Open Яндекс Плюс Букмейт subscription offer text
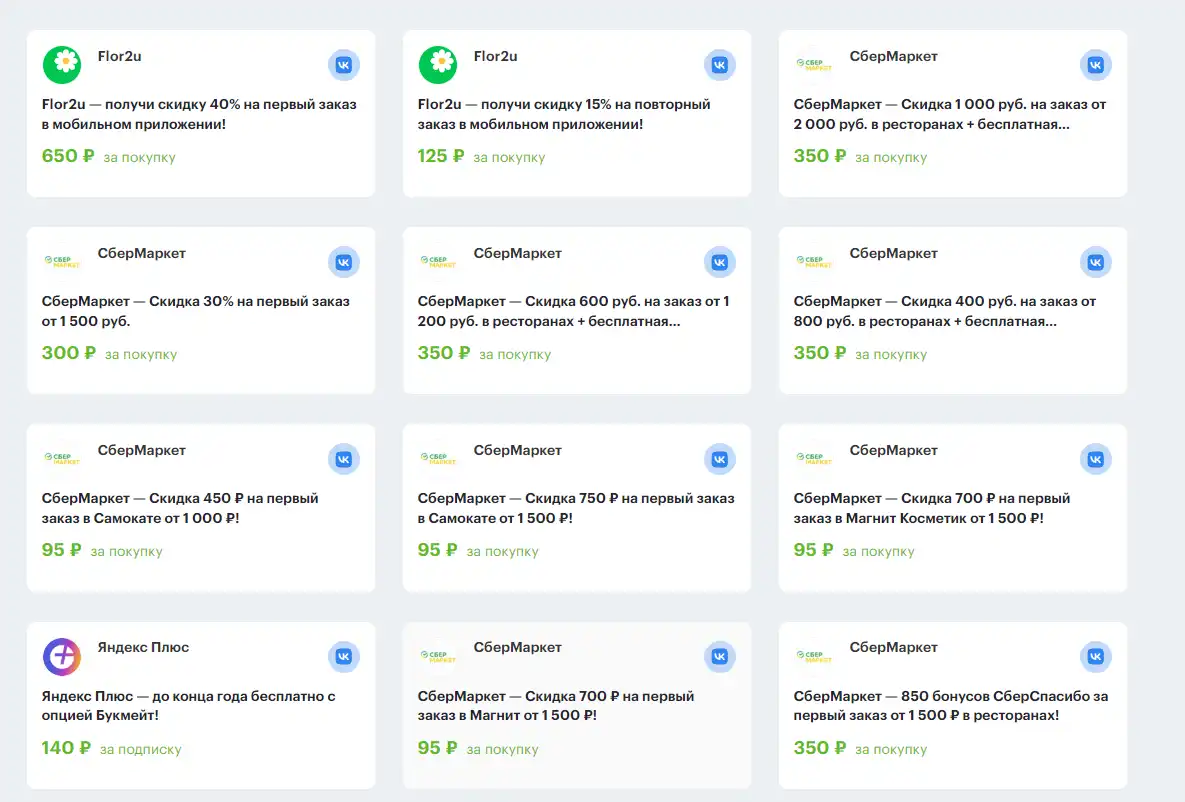 click(x=189, y=705)
